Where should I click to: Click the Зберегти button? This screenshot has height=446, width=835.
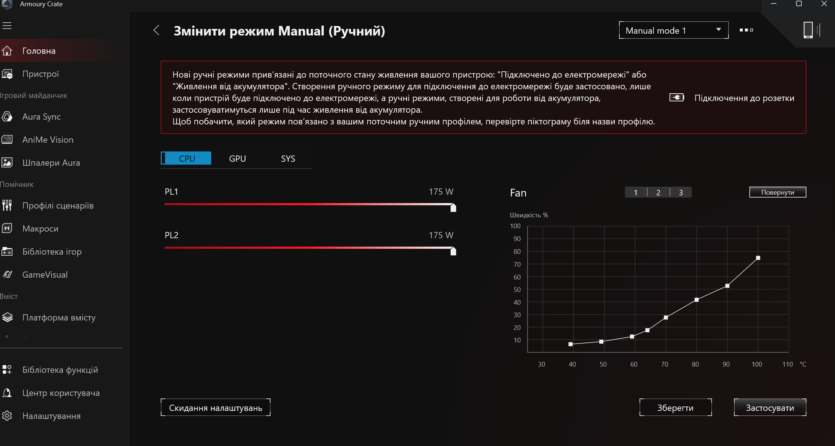point(675,408)
